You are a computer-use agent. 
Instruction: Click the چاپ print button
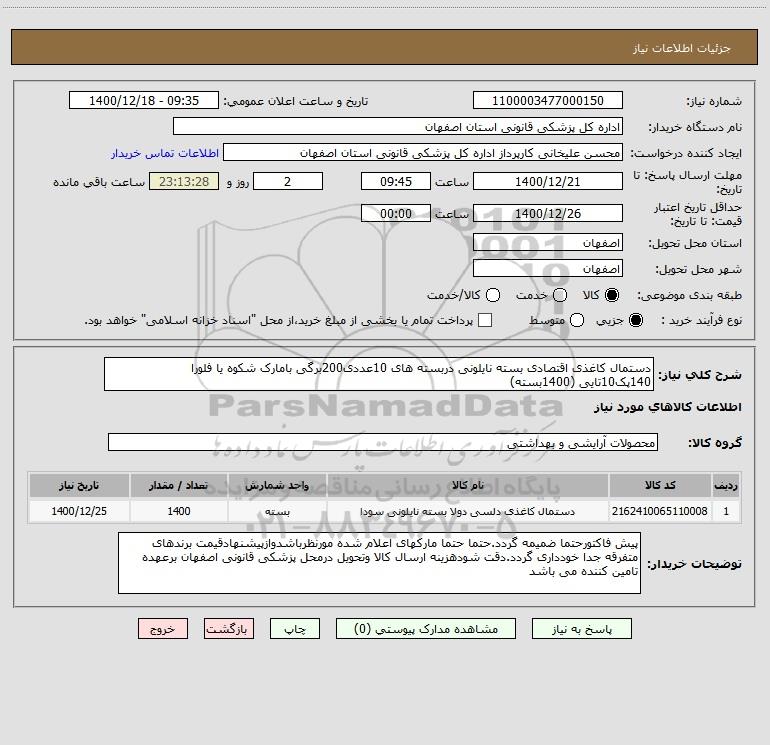point(295,629)
